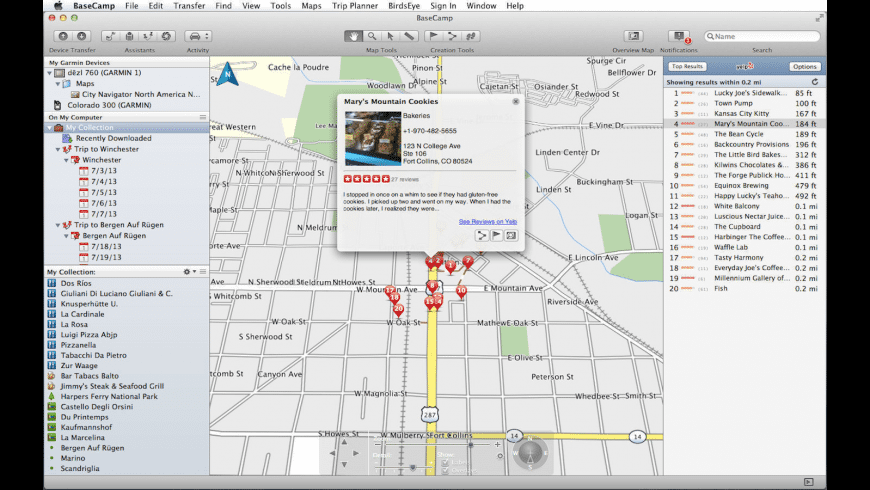Open the My Collection gear dropdown
The height and width of the screenshot is (490, 870).
188,272
